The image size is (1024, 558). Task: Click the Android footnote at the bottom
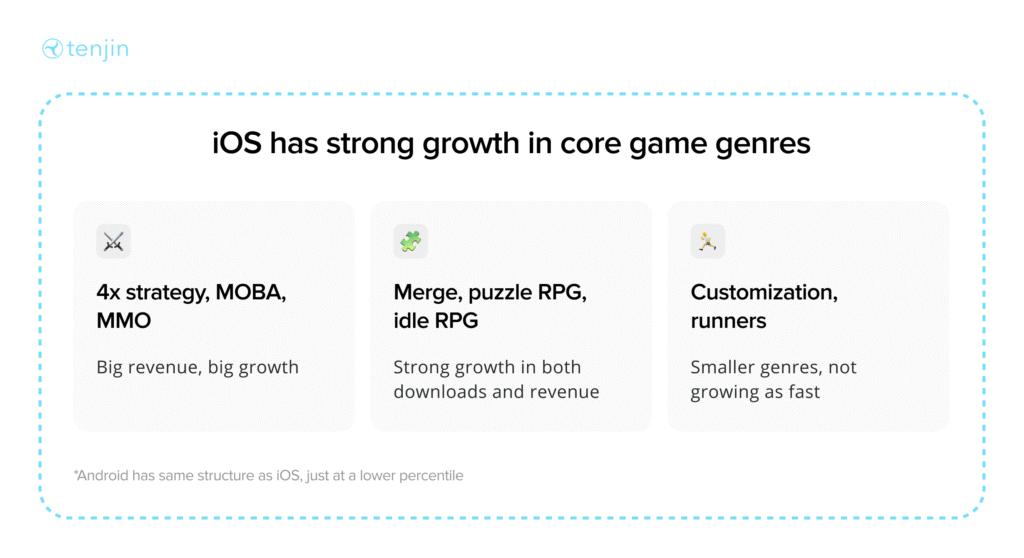click(x=268, y=476)
